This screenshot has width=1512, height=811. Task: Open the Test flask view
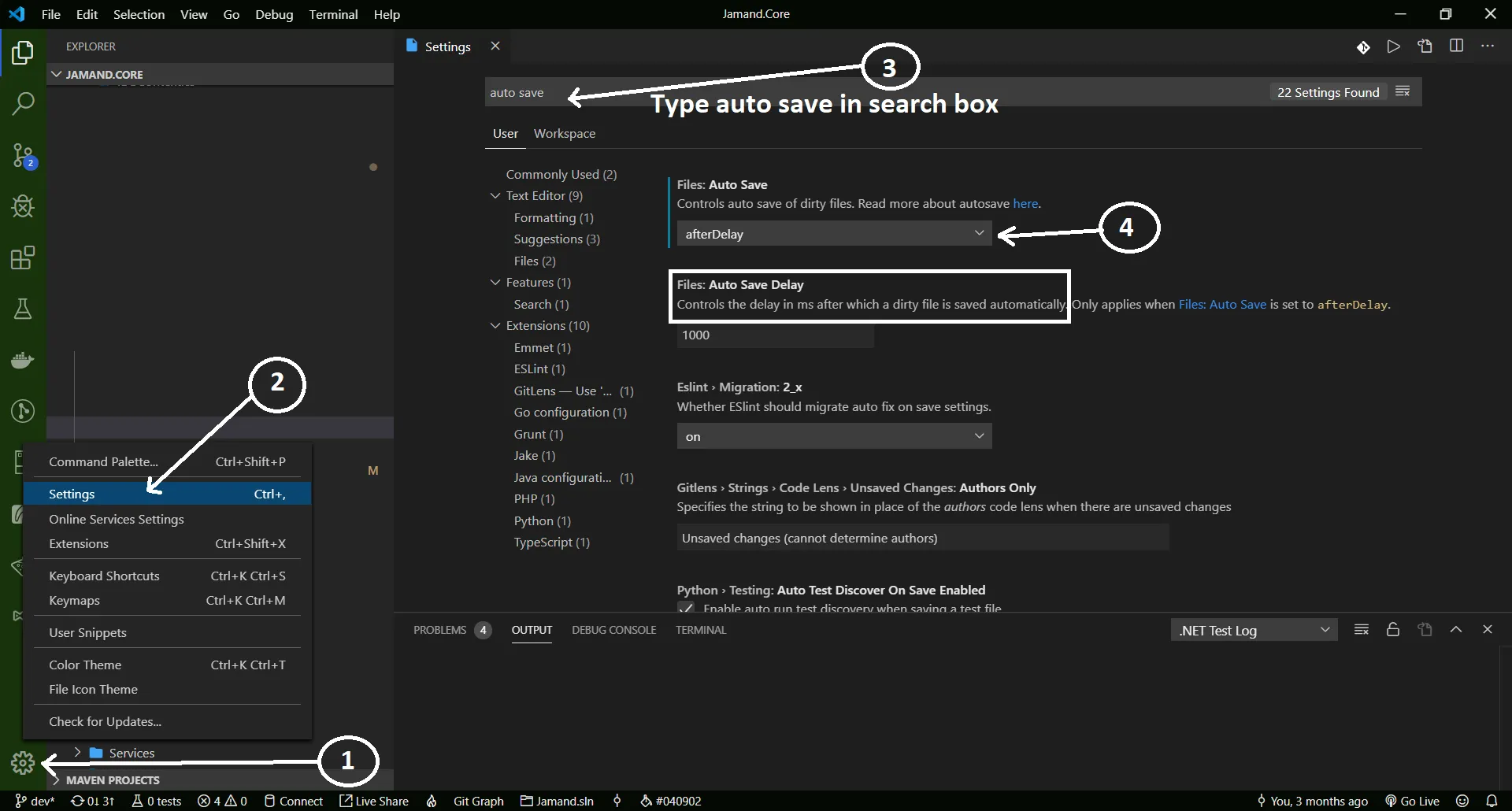tap(23, 309)
